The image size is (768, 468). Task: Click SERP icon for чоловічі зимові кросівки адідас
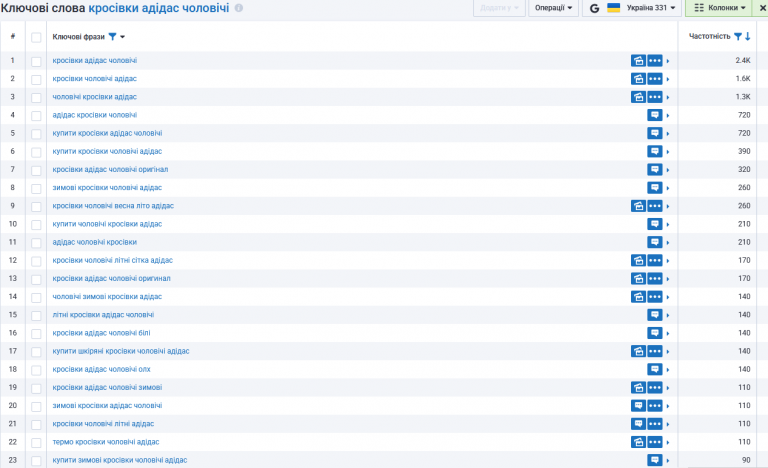pos(638,296)
